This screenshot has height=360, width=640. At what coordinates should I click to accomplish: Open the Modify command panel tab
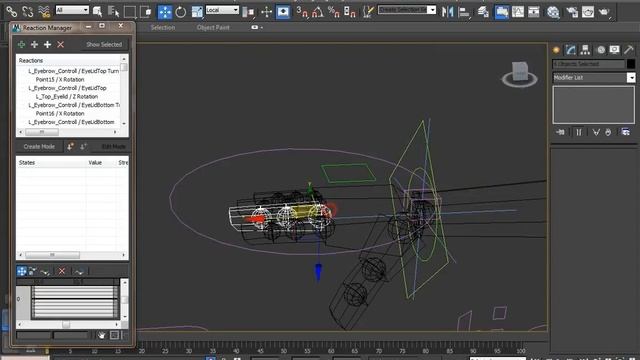[x=571, y=50]
